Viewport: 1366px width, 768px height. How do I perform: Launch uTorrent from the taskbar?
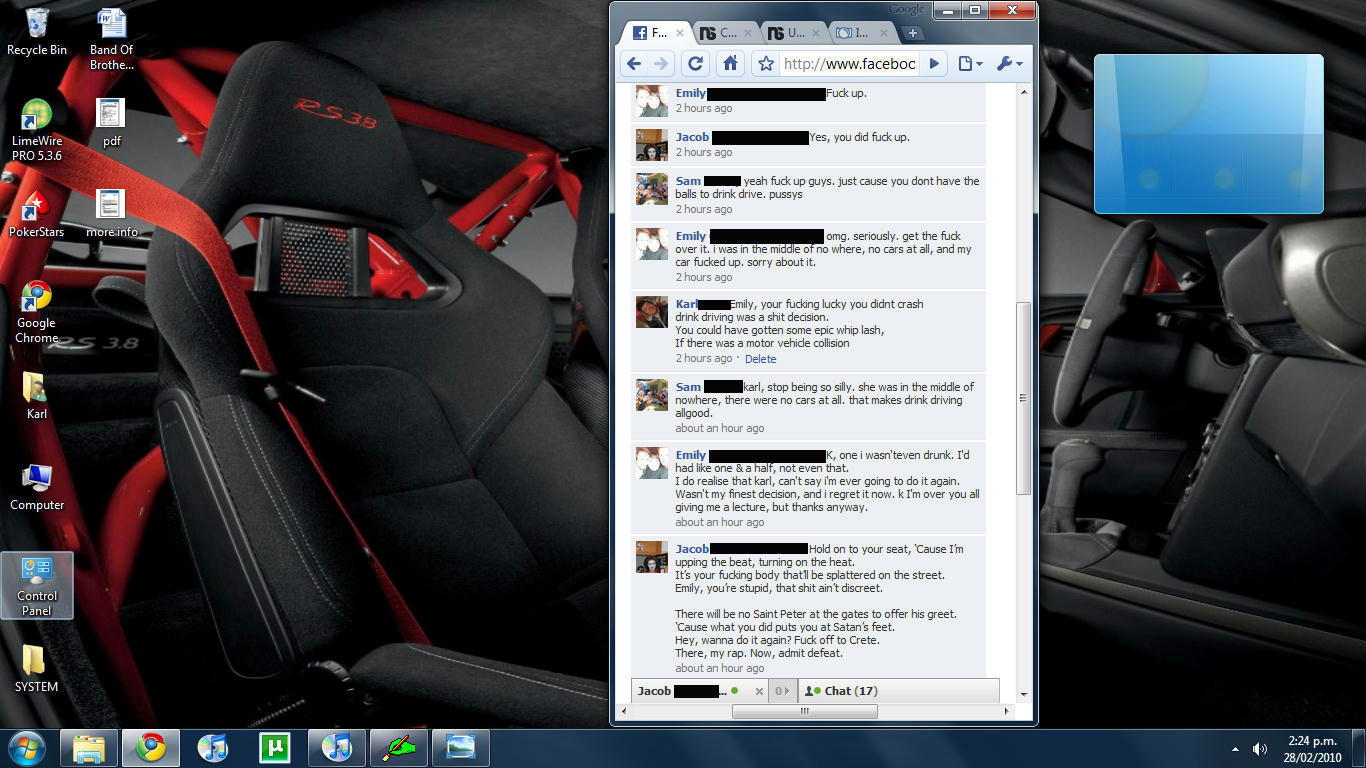coord(274,748)
